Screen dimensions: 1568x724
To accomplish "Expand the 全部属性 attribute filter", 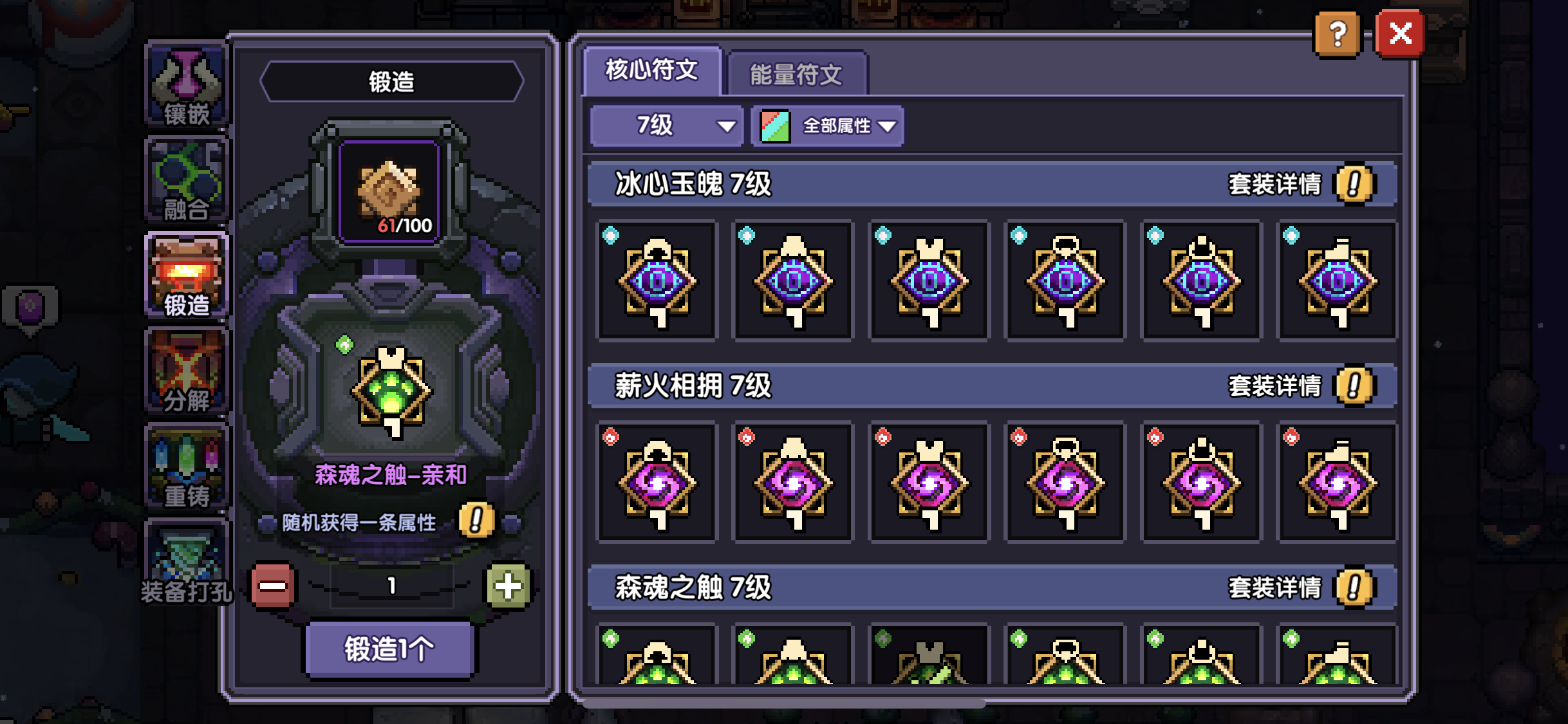I will (828, 125).
